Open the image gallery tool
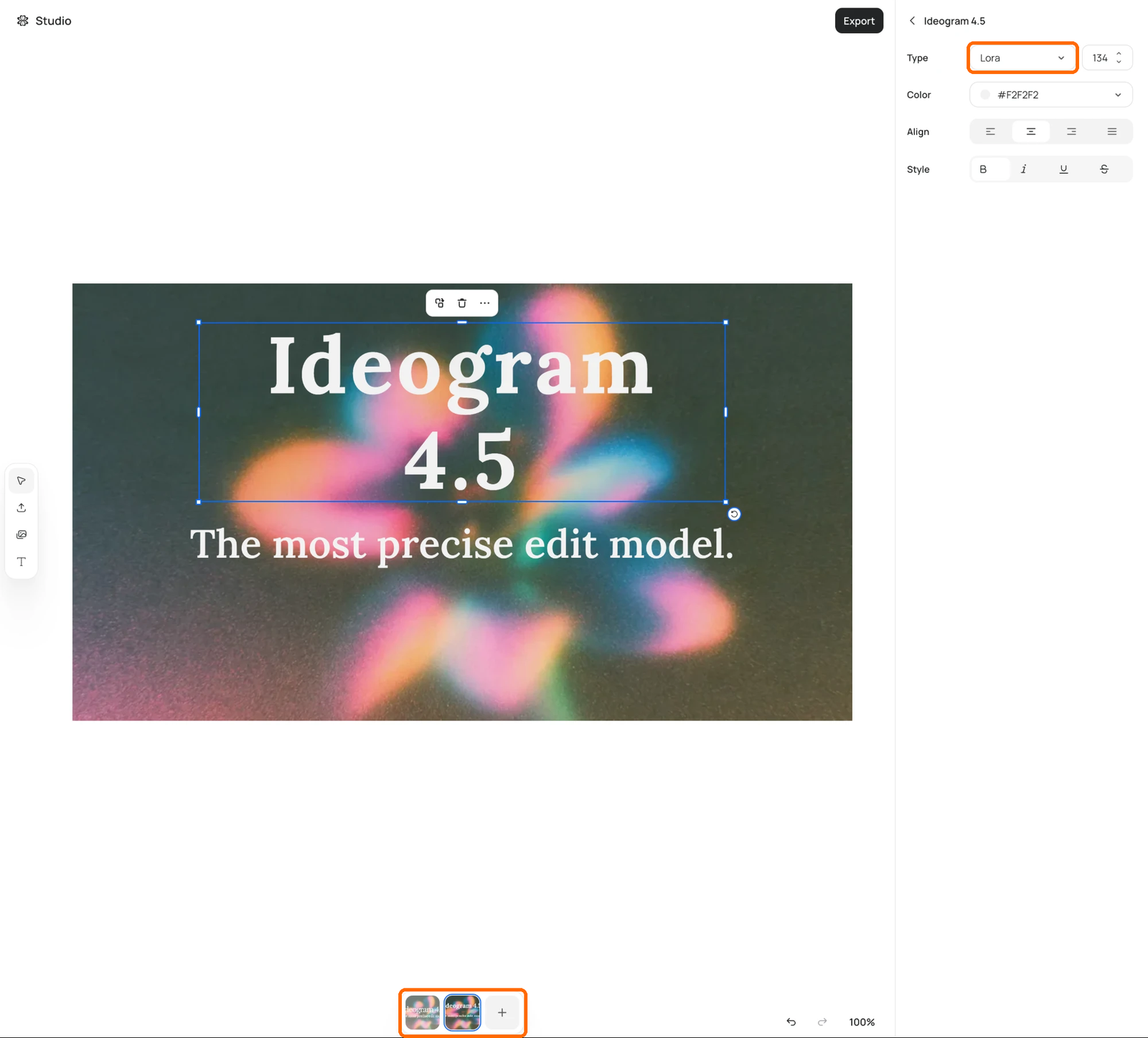 (22, 534)
